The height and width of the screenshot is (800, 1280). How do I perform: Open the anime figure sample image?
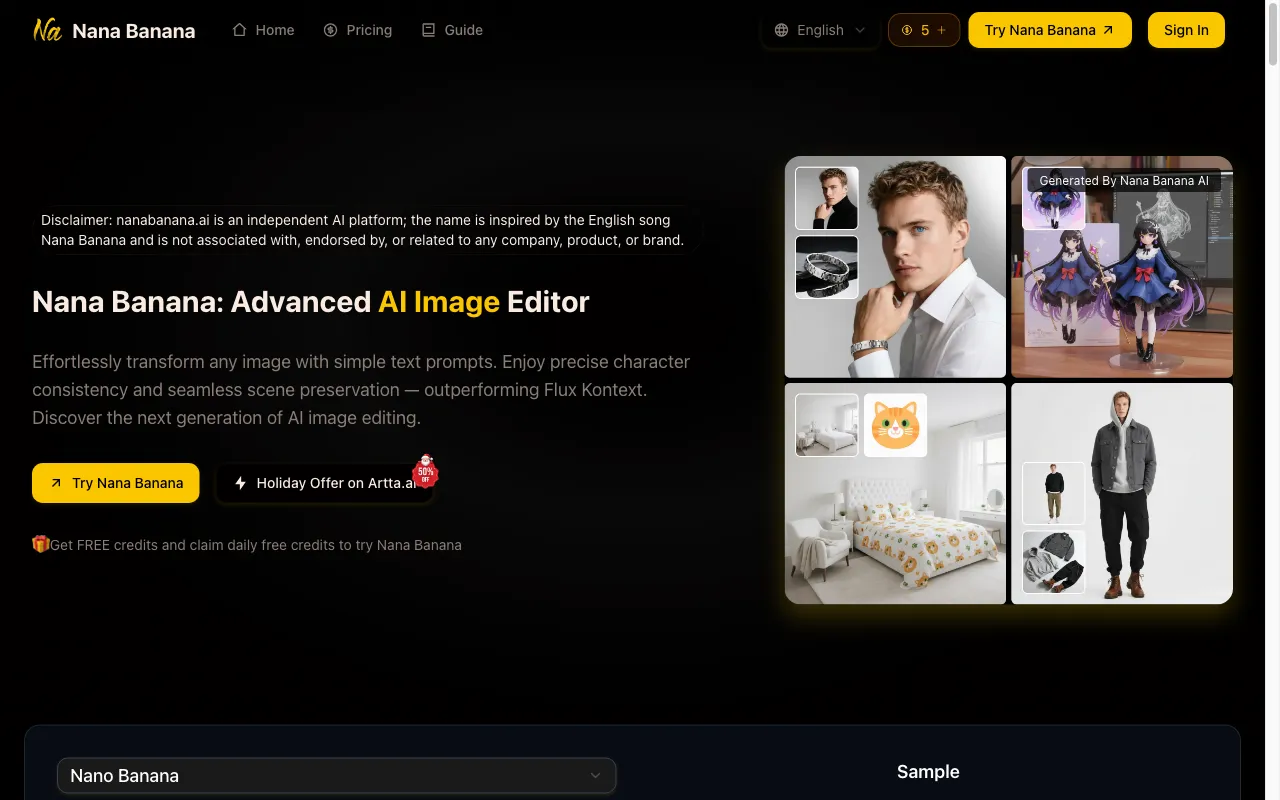1122,267
